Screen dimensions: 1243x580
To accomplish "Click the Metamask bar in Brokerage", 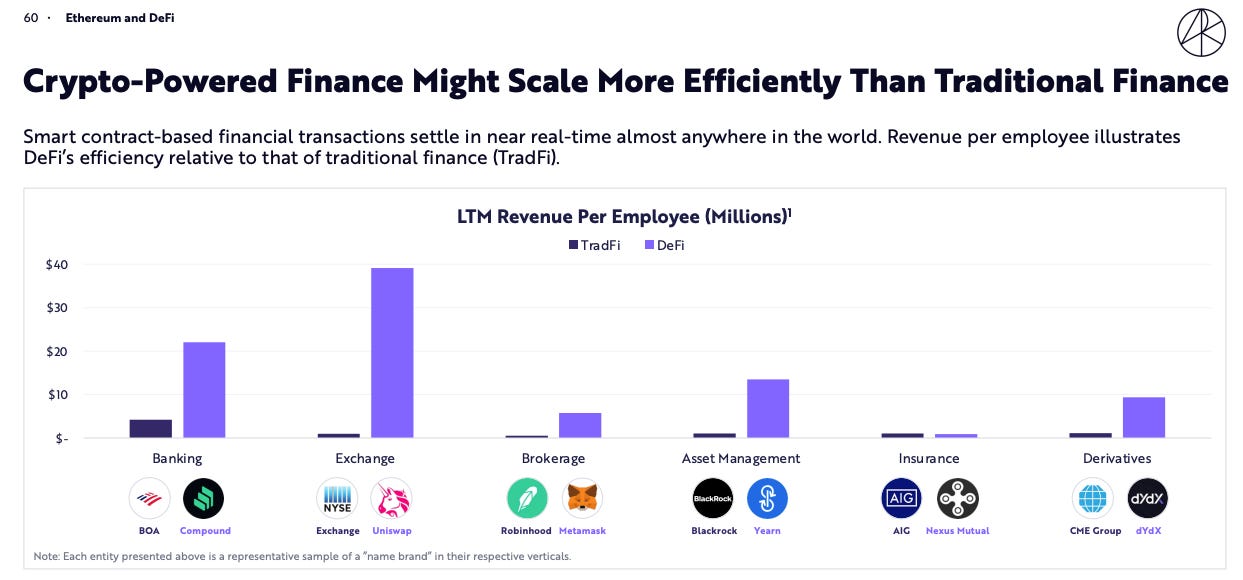I will tap(580, 425).
